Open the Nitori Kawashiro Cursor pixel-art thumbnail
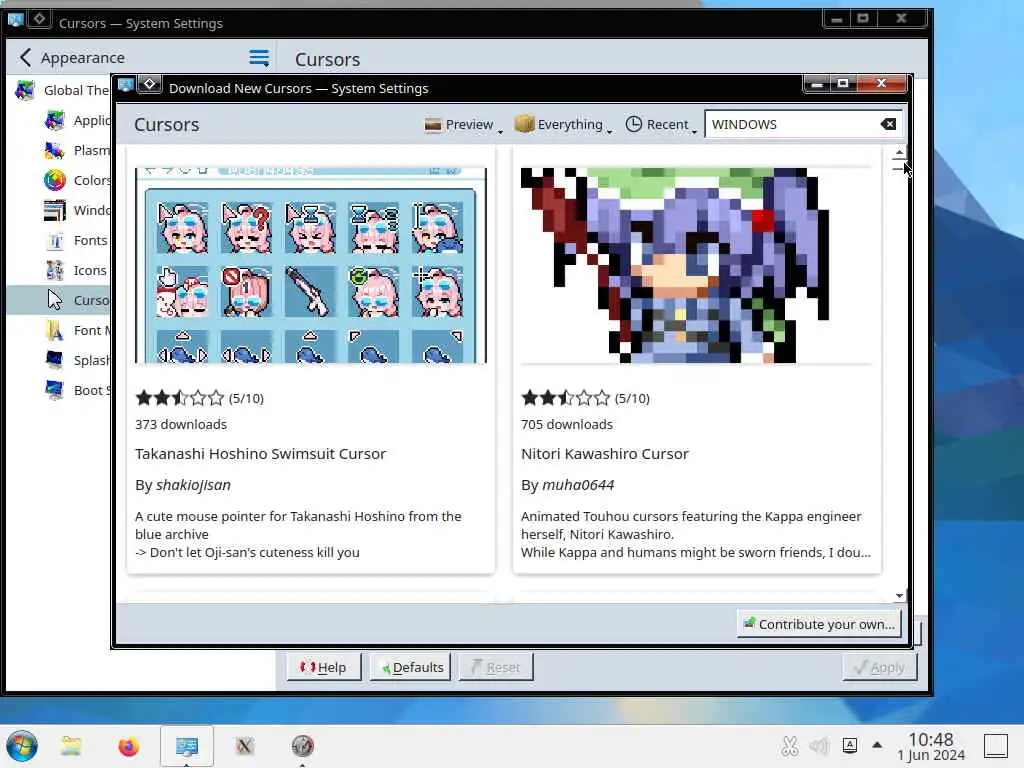This screenshot has height=768, width=1024. (x=696, y=265)
